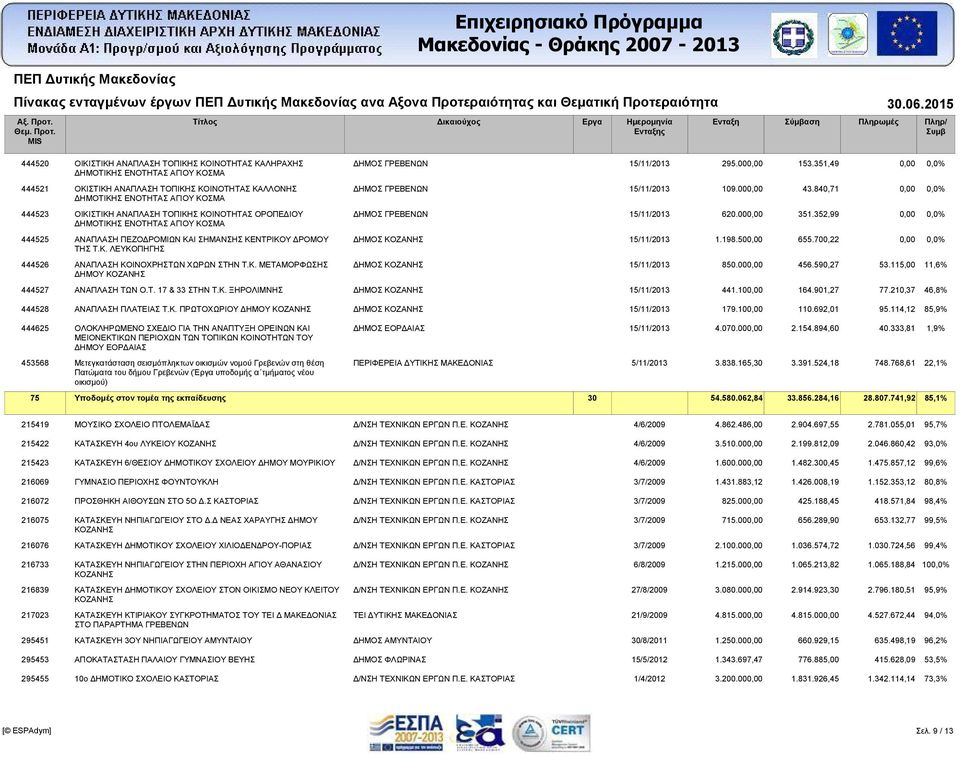This screenshot has width=960, height=758.
Task: Click the title "ΚΑΤΑΣΚΕΥΗ 4ου ΛΥΚΕΙΟΥ ΚΟΖΑΝΗΣ"
Action: click(x=145, y=444)
